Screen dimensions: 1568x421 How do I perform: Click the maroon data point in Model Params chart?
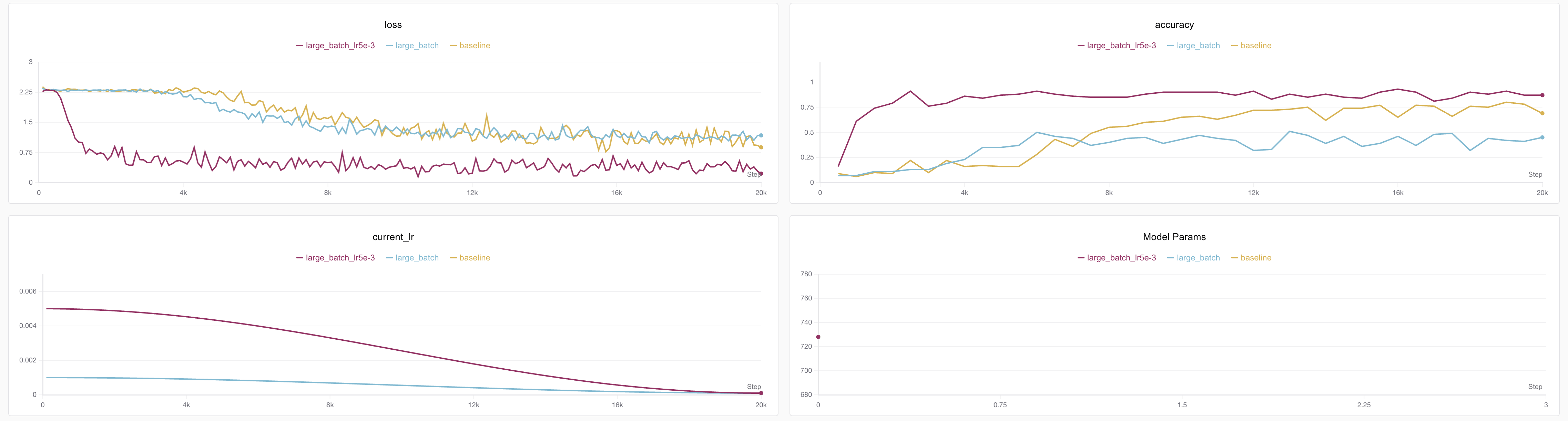coord(818,337)
